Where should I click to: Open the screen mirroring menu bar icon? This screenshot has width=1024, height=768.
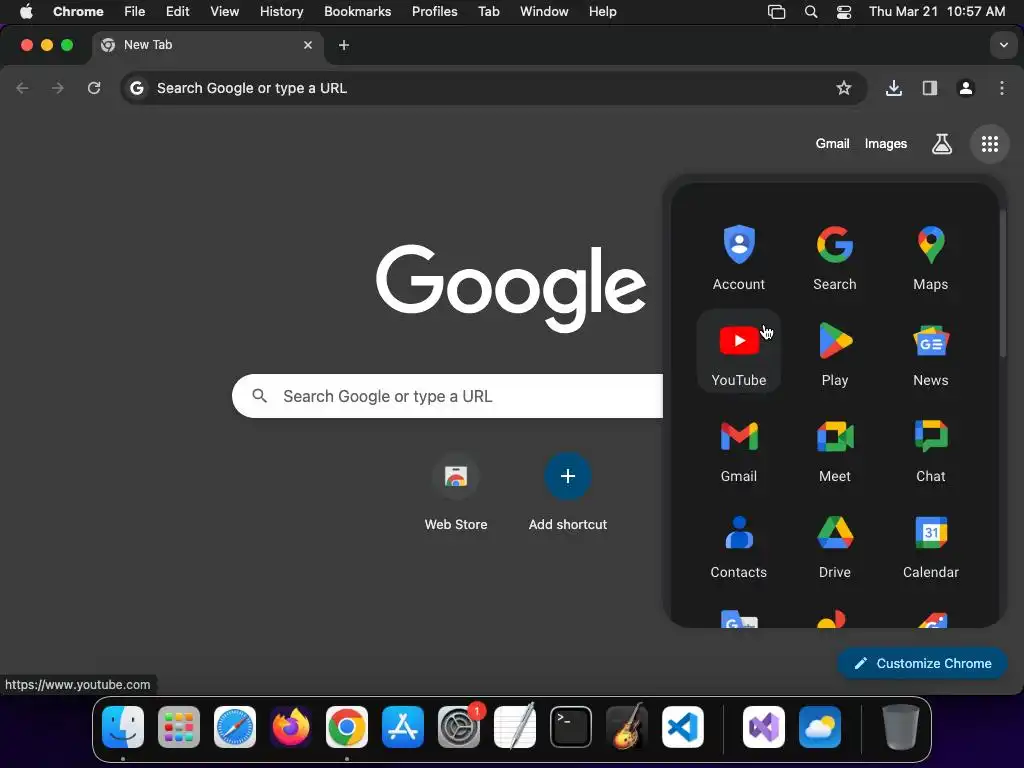point(776,12)
